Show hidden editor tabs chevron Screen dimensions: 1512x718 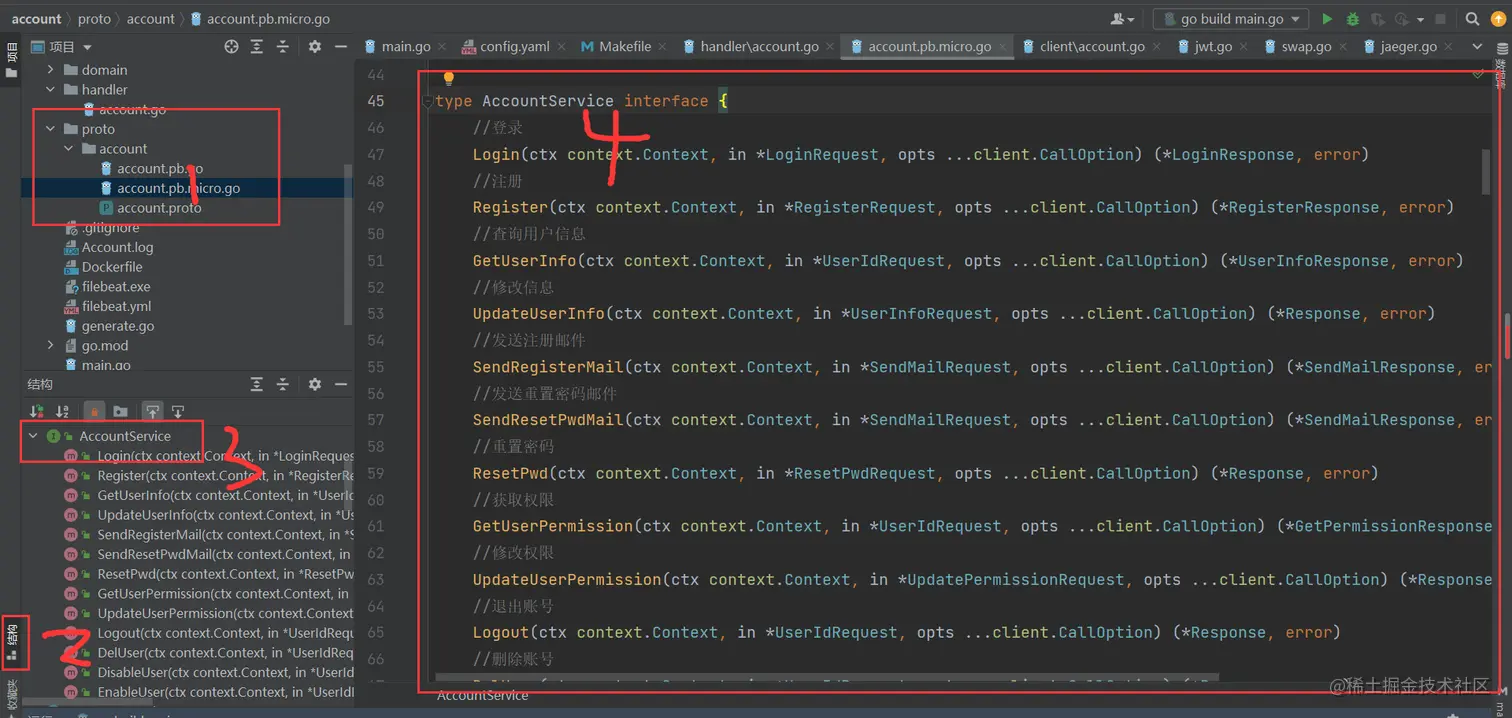1477,47
